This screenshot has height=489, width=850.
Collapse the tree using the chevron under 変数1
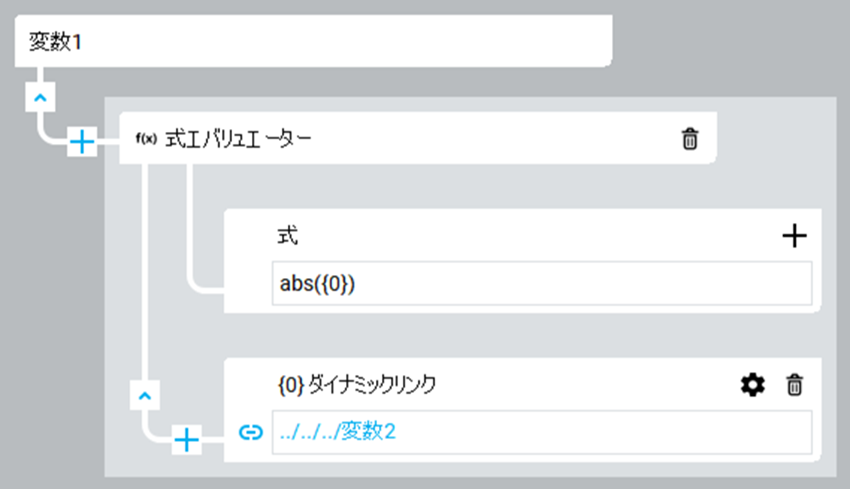38,97
